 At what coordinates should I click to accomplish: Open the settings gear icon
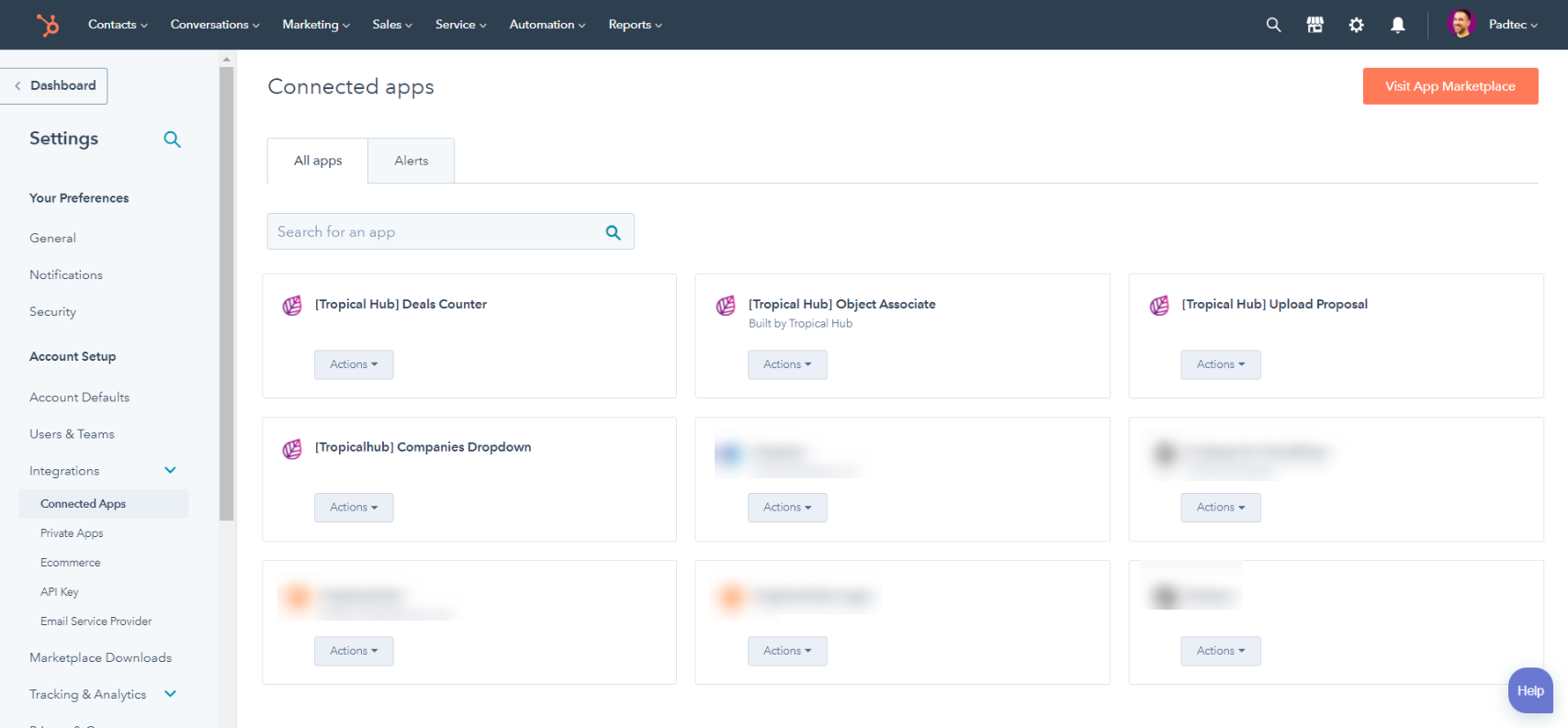tap(1357, 25)
